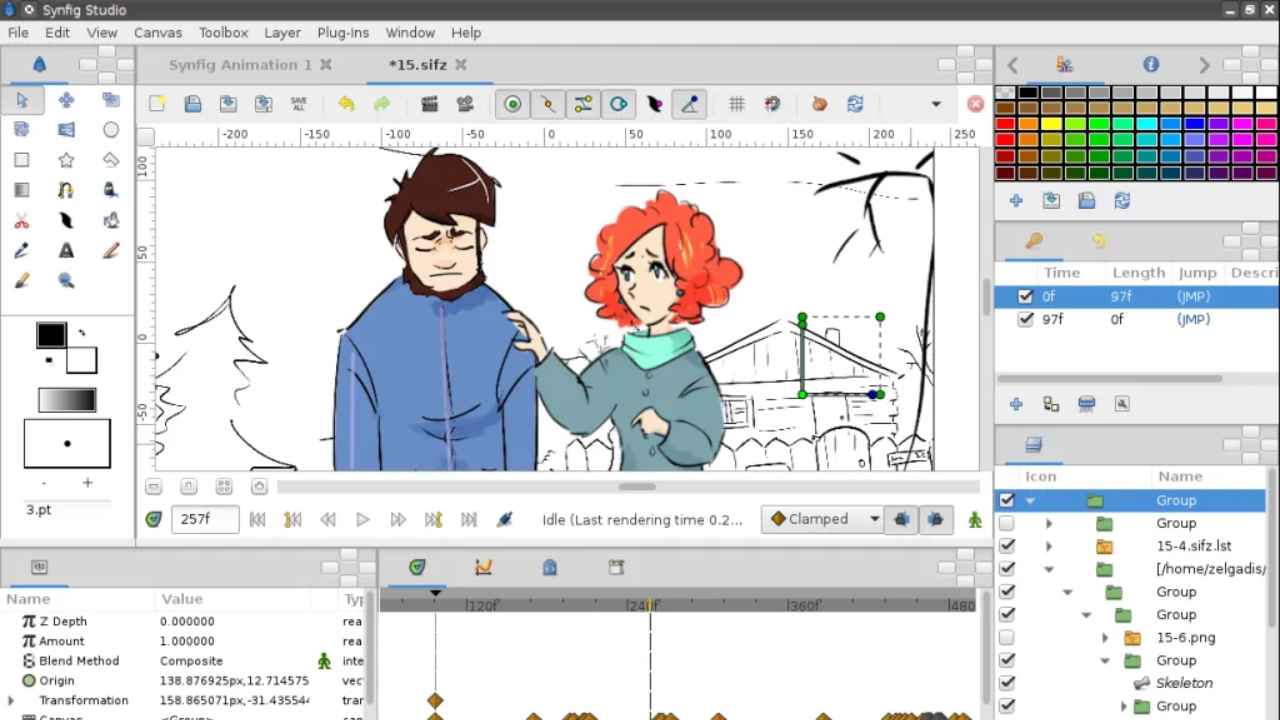Screen dimensions: 1280x720
Task: Create a new document from toolbar
Action: pos(157,104)
